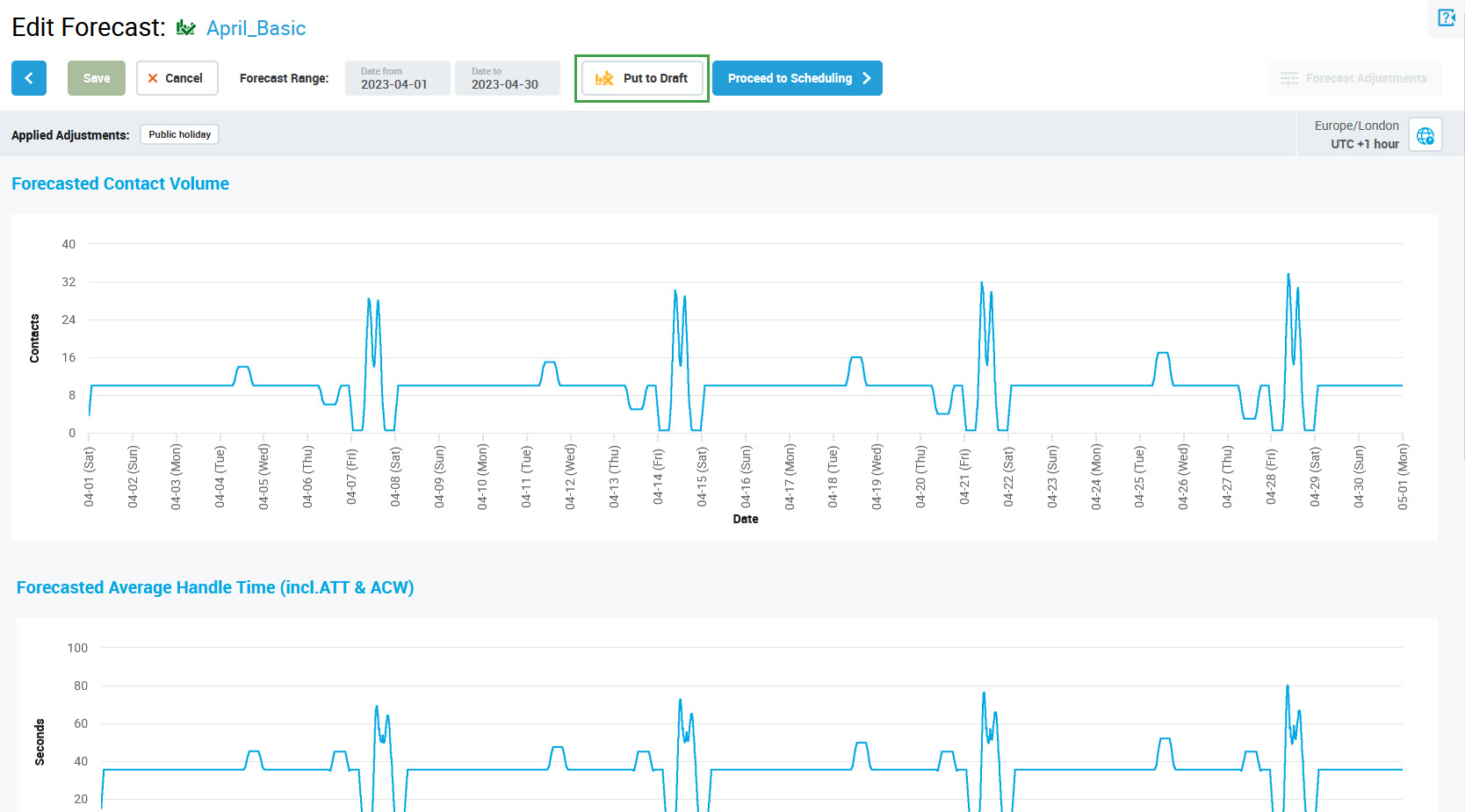Open the help icon in top-right corner
1465x812 pixels.
1446,18
